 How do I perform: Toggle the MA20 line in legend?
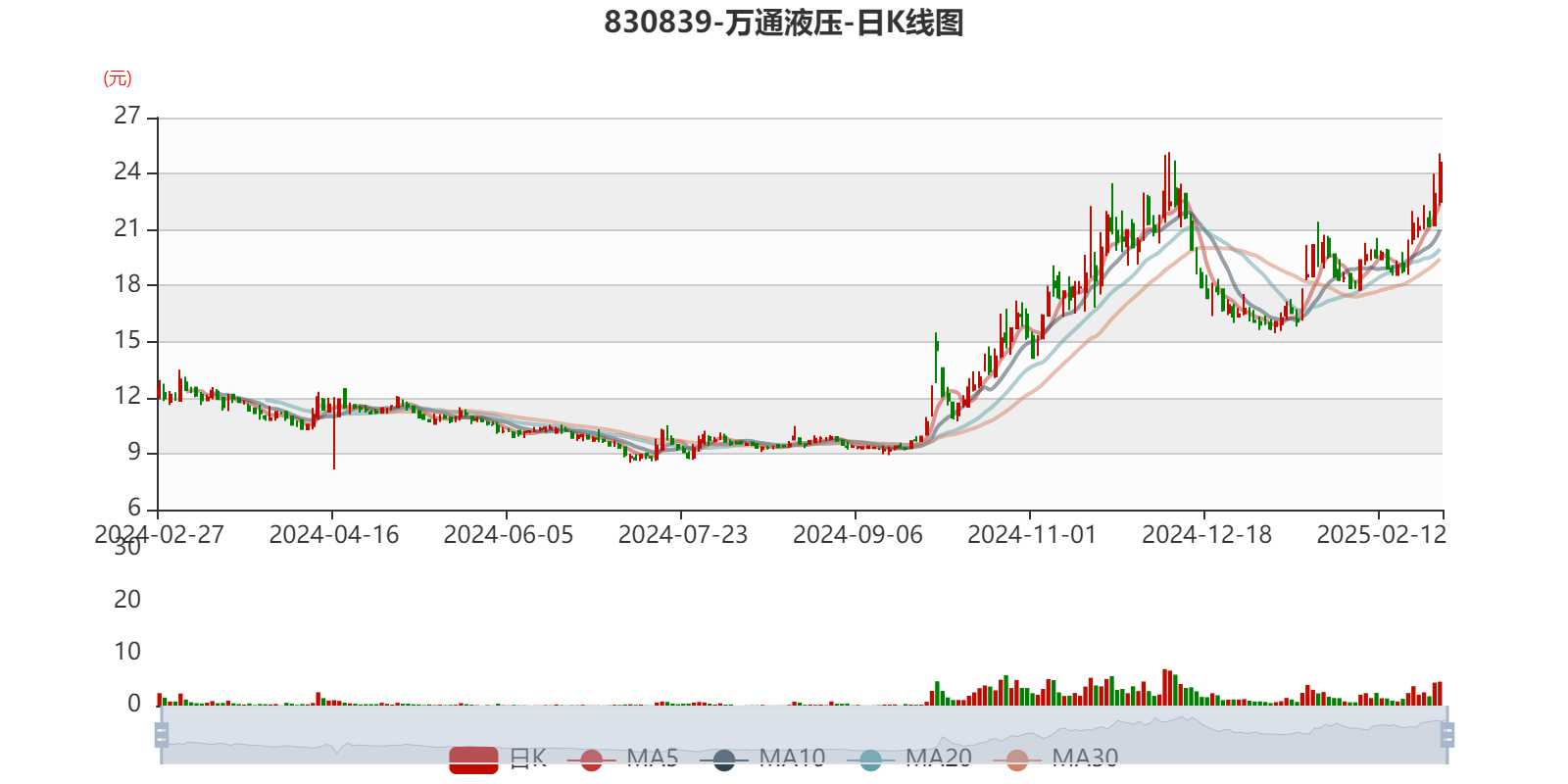click(908, 759)
